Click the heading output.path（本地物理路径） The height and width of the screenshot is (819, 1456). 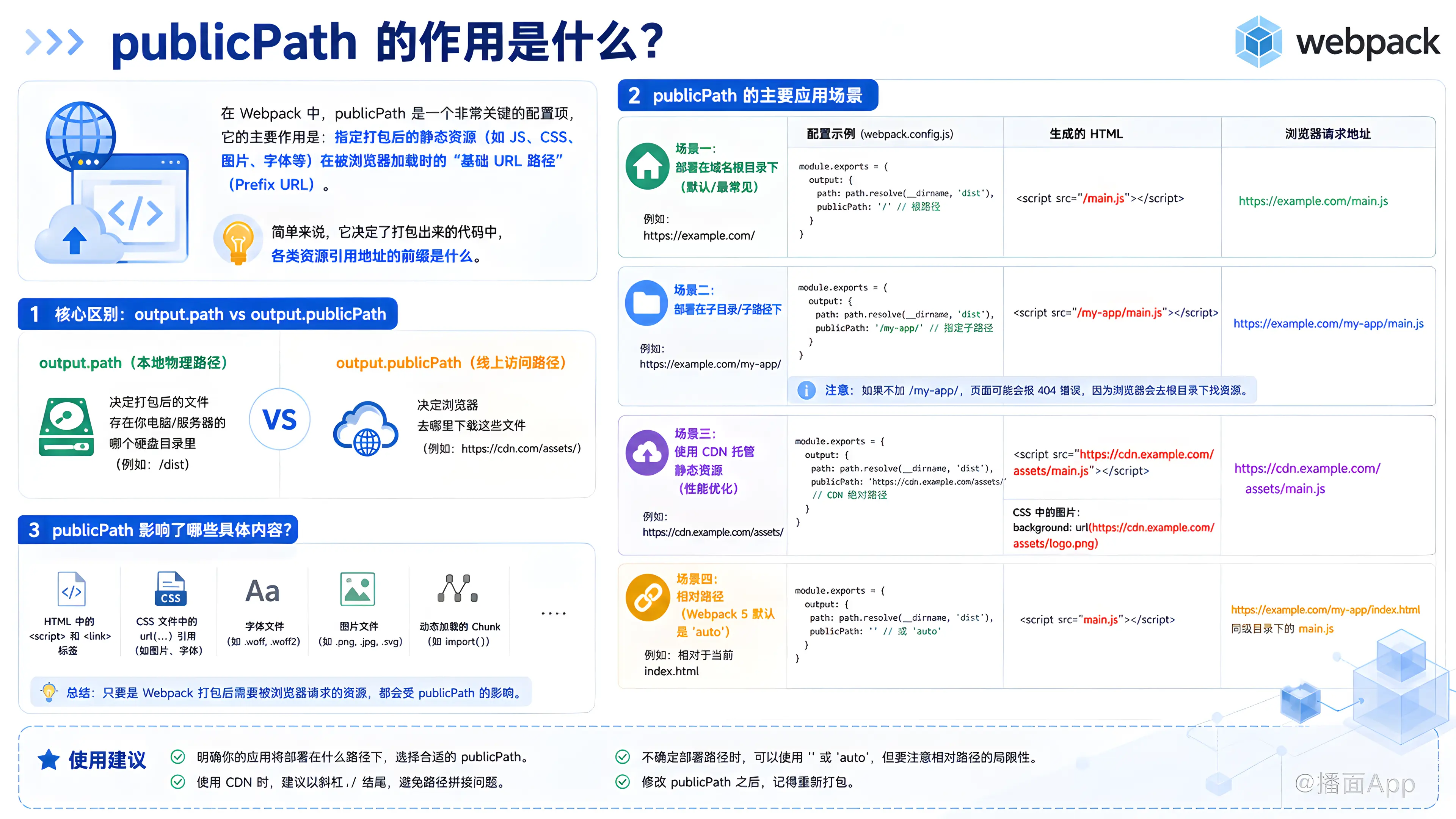click(x=133, y=362)
